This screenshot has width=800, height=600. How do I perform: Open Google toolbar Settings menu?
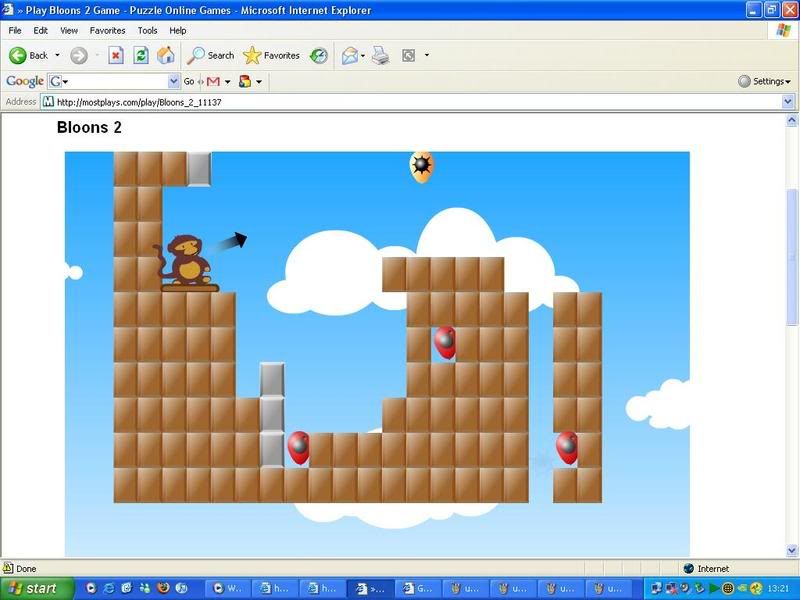(x=764, y=81)
